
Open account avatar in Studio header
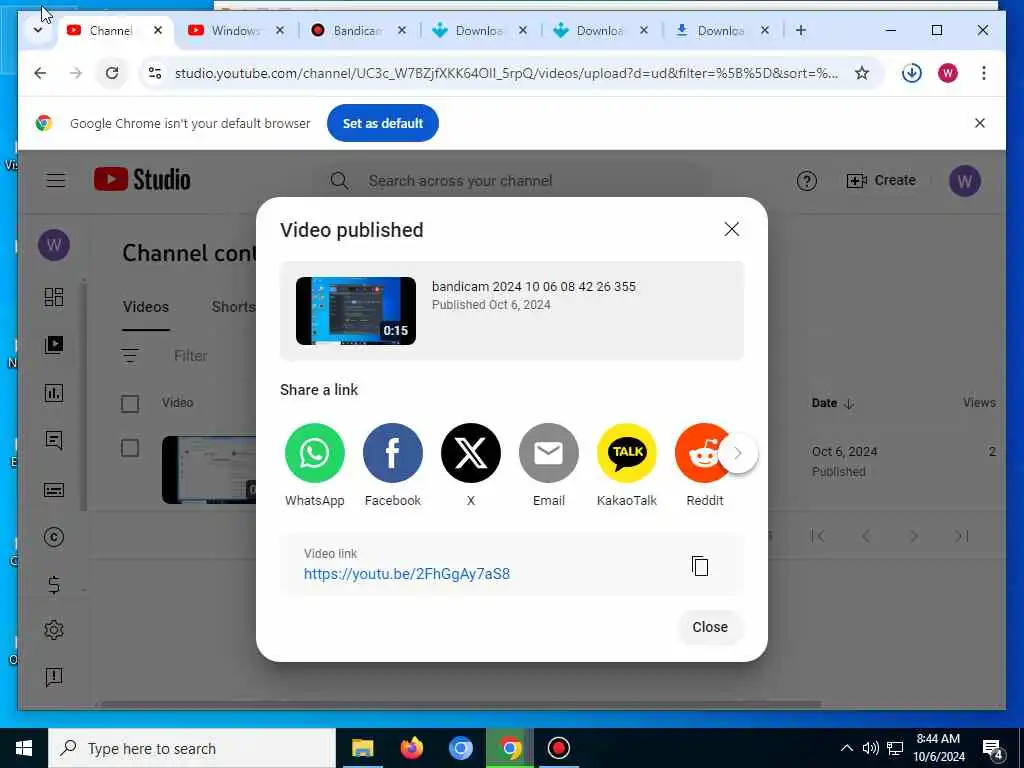pyautogui.click(x=965, y=181)
